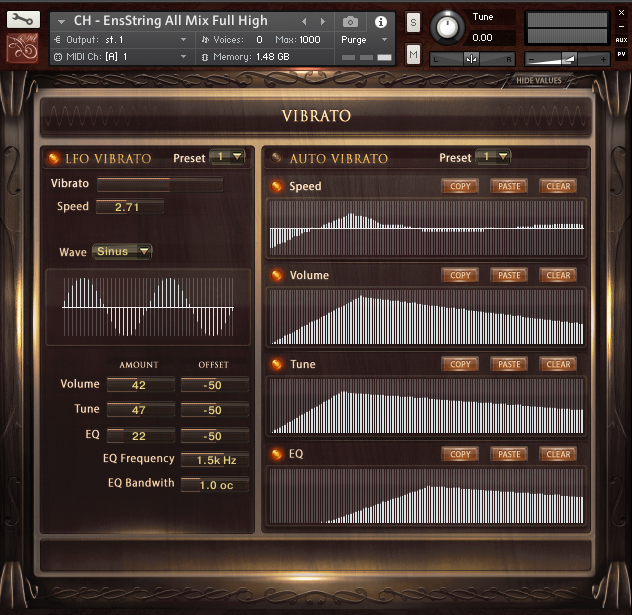Screen dimensions: 632x615
Task: Copy the Volume envelope
Action: pos(460,275)
